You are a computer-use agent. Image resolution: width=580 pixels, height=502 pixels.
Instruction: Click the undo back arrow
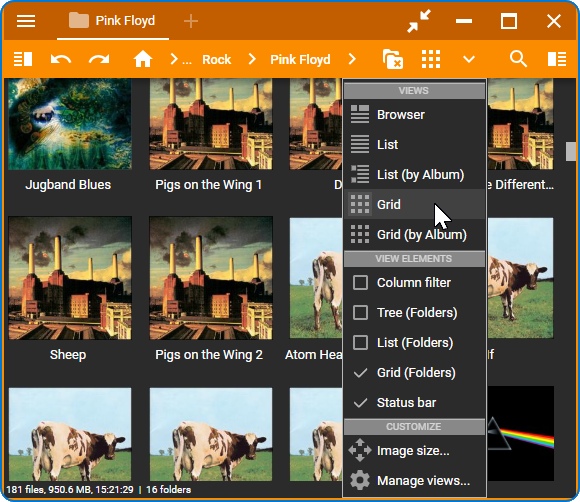point(61,59)
